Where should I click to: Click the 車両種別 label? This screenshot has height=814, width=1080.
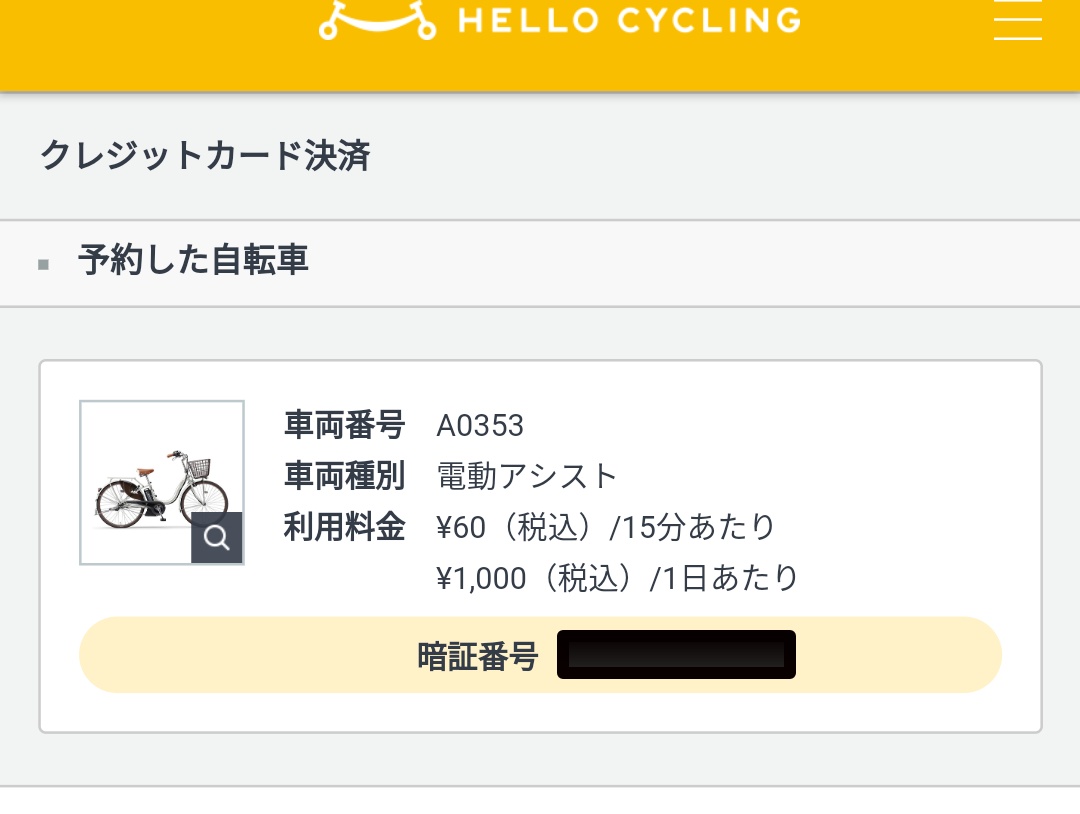coord(344,476)
